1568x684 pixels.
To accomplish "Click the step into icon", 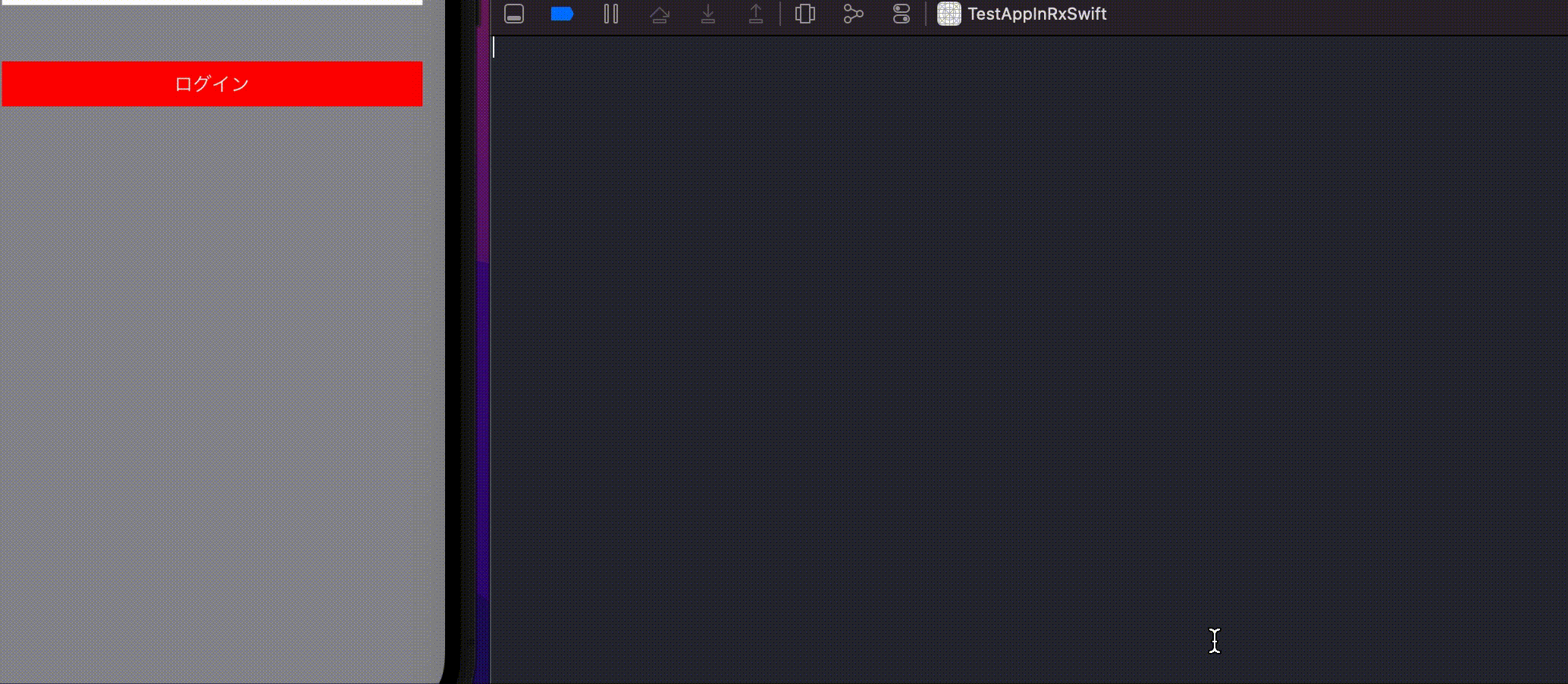I will coord(707,14).
